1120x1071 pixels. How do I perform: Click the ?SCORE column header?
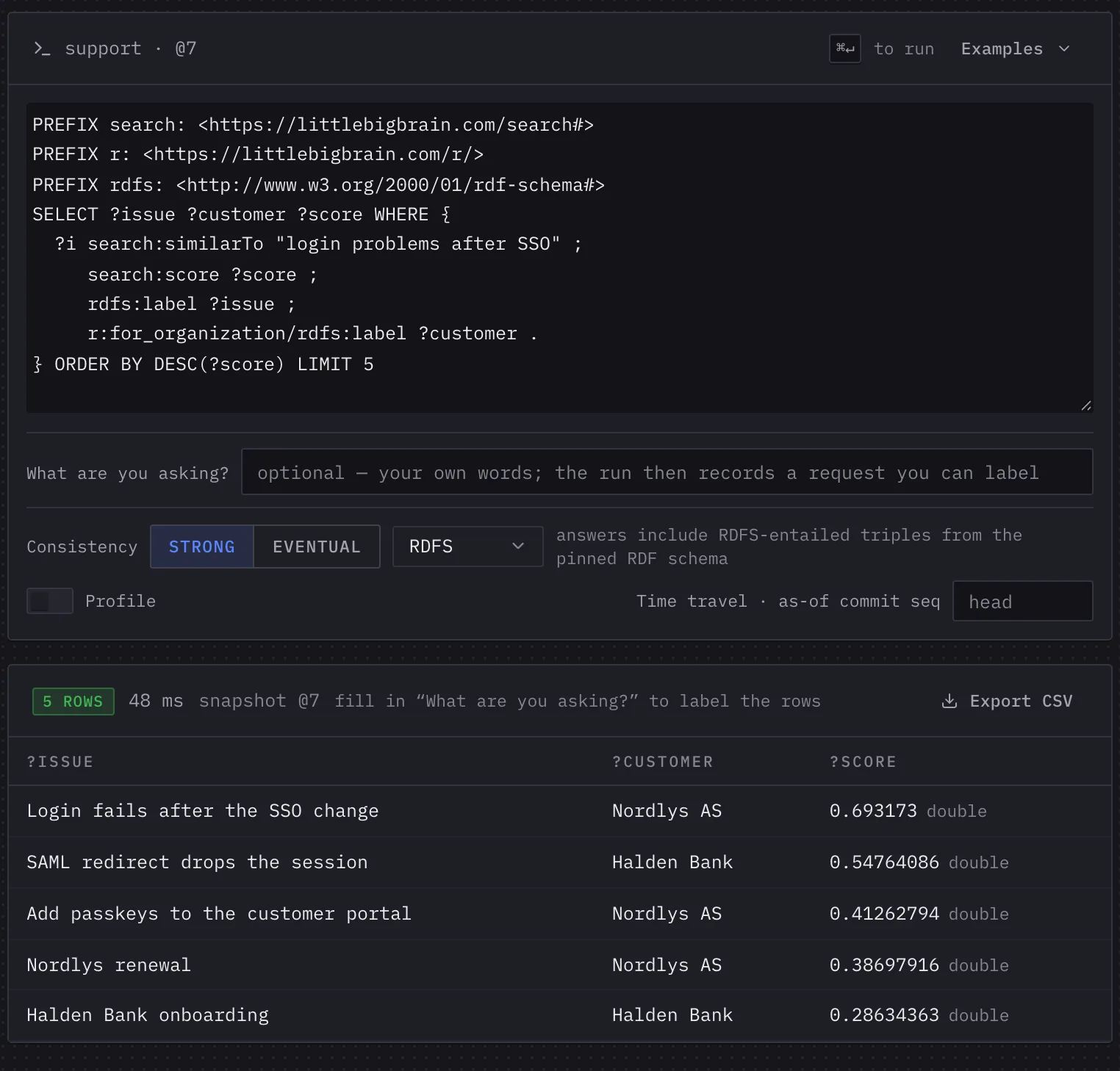864,762
